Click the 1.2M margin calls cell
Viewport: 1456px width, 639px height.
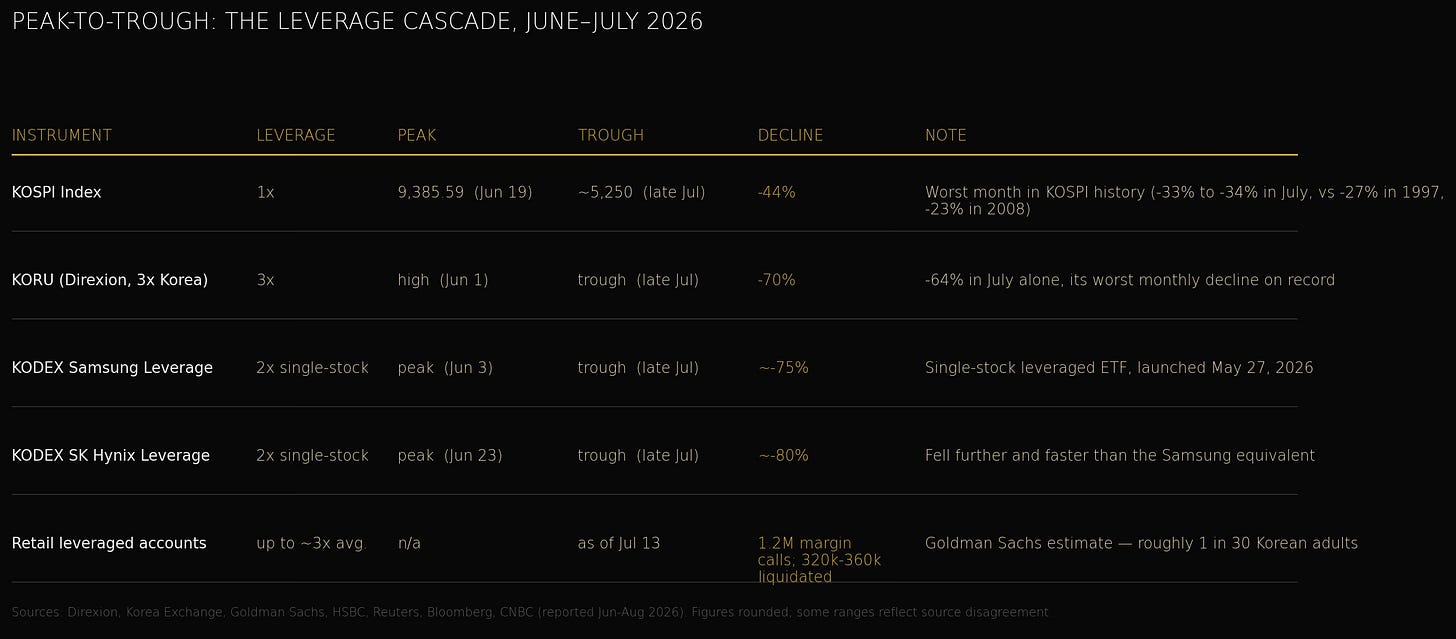[820, 560]
